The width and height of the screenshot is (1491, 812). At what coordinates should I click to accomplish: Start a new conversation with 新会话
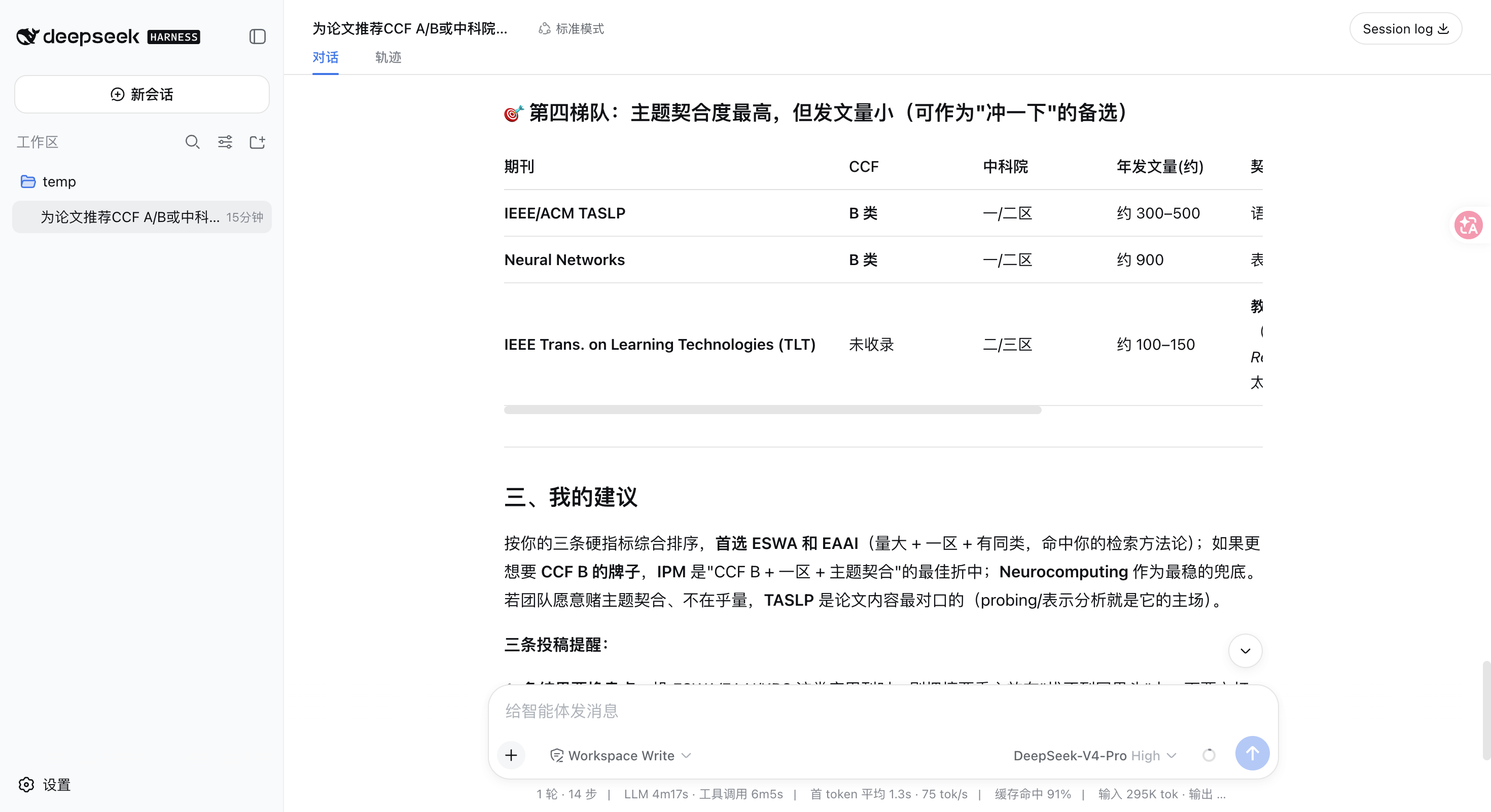coord(142,94)
